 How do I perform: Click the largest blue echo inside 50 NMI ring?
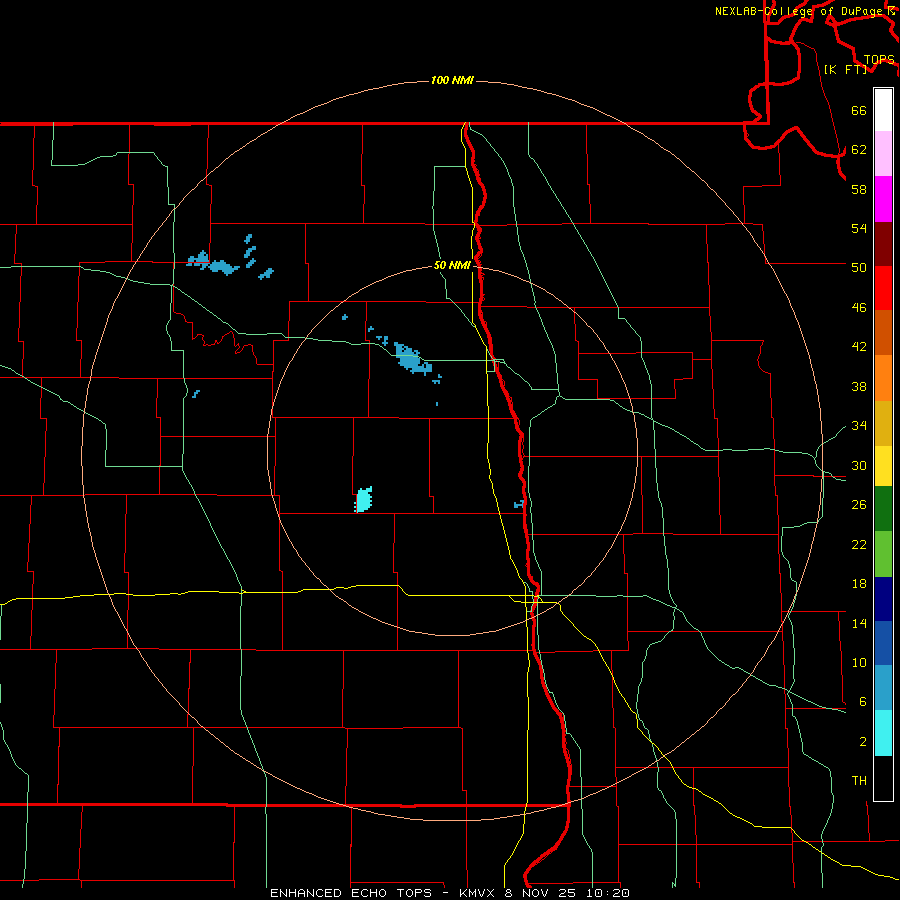pyautogui.click(x=412, y=359)
